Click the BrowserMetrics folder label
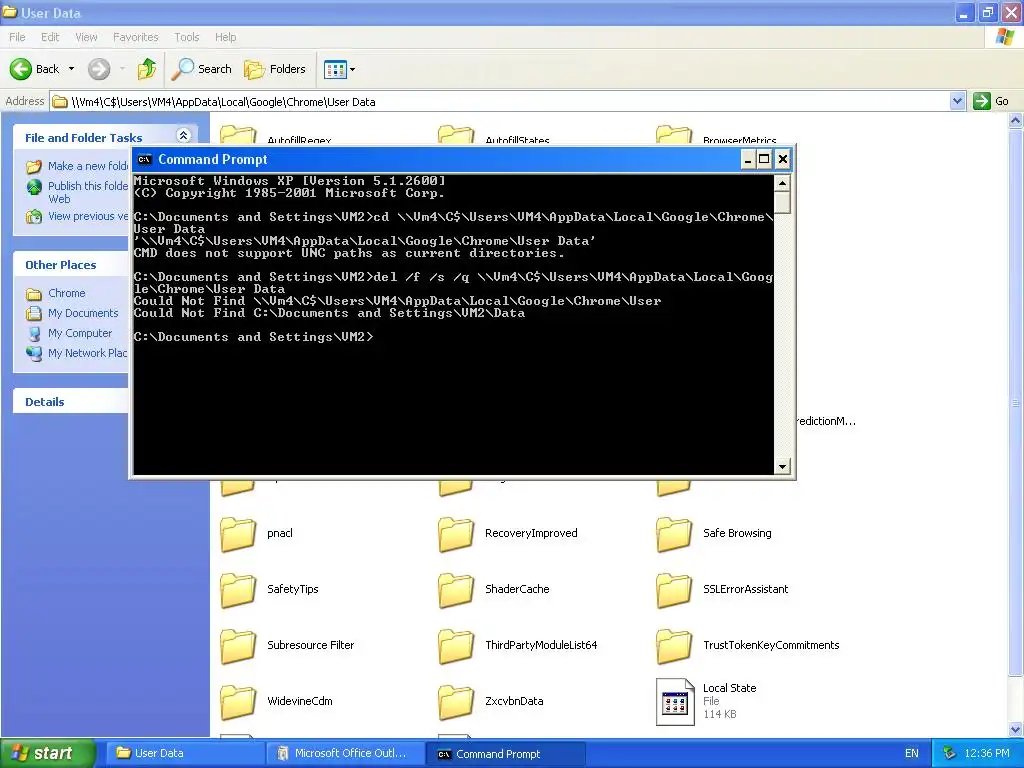This screenshot has height=768, width=1024. point(739,140)
